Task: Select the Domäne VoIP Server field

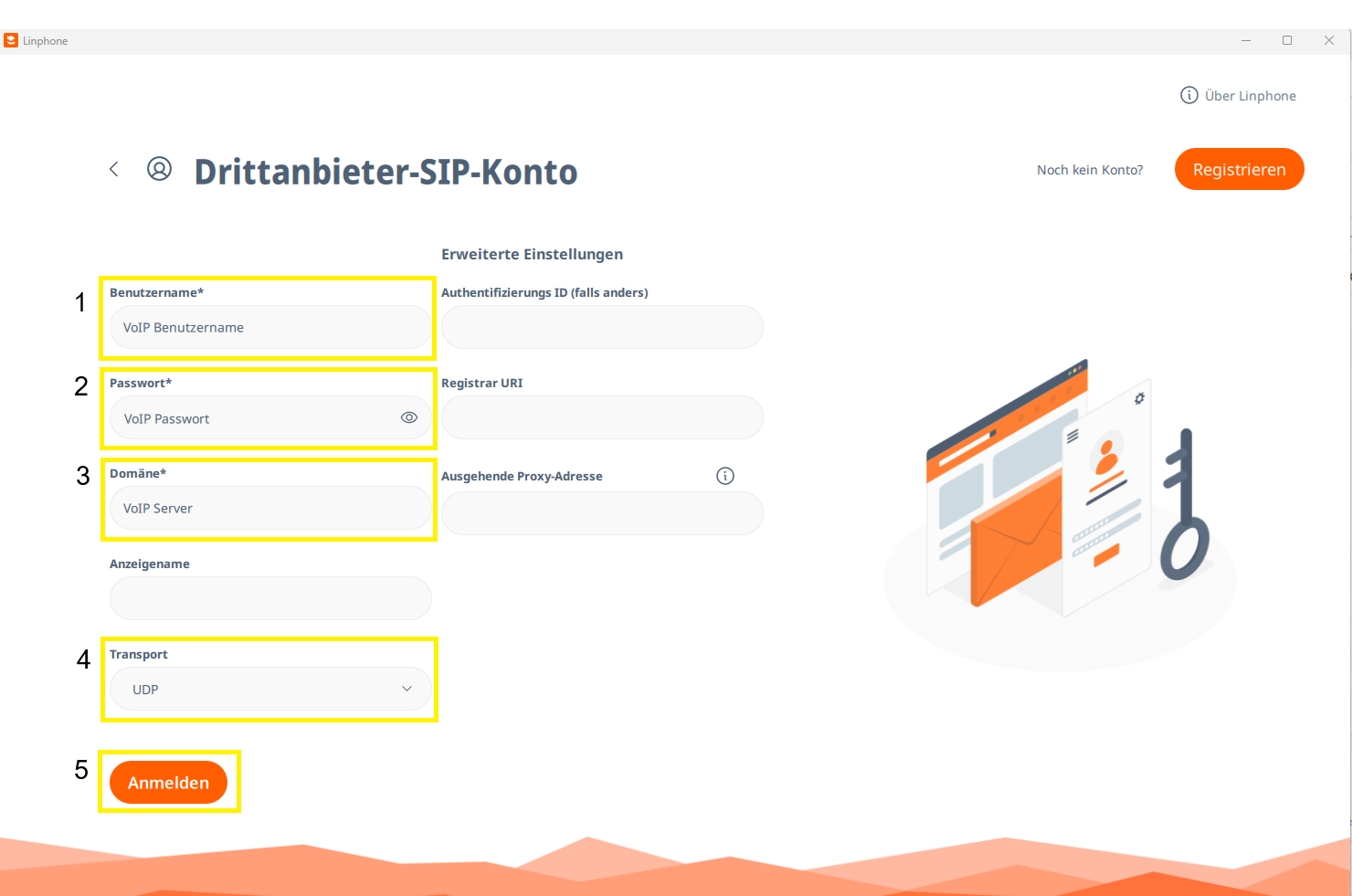Action: pos(269,508)
